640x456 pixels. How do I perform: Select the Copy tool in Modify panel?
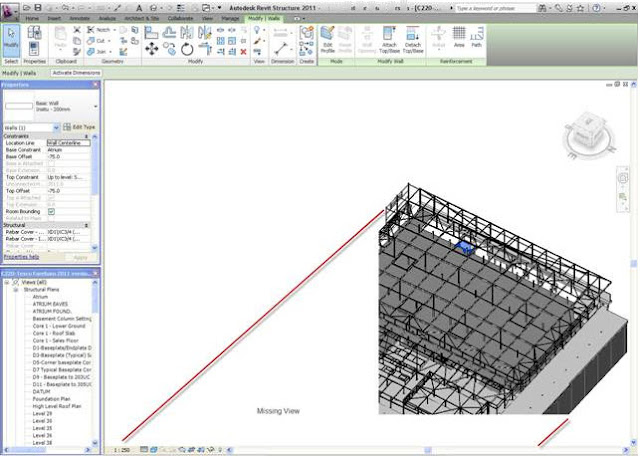click(169, 49)
